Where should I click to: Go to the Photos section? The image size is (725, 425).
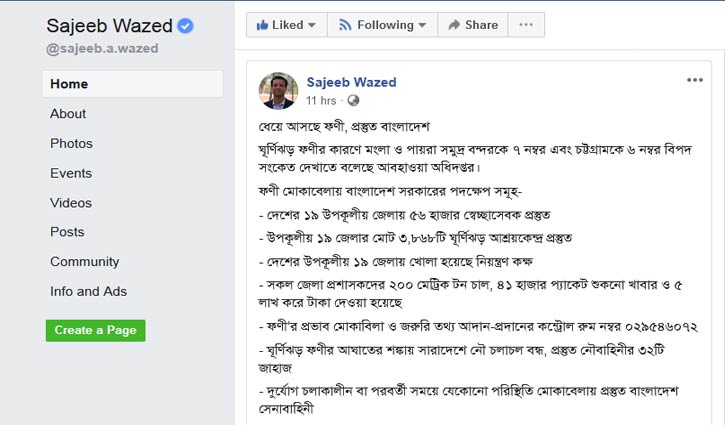(x=71, y=144)
